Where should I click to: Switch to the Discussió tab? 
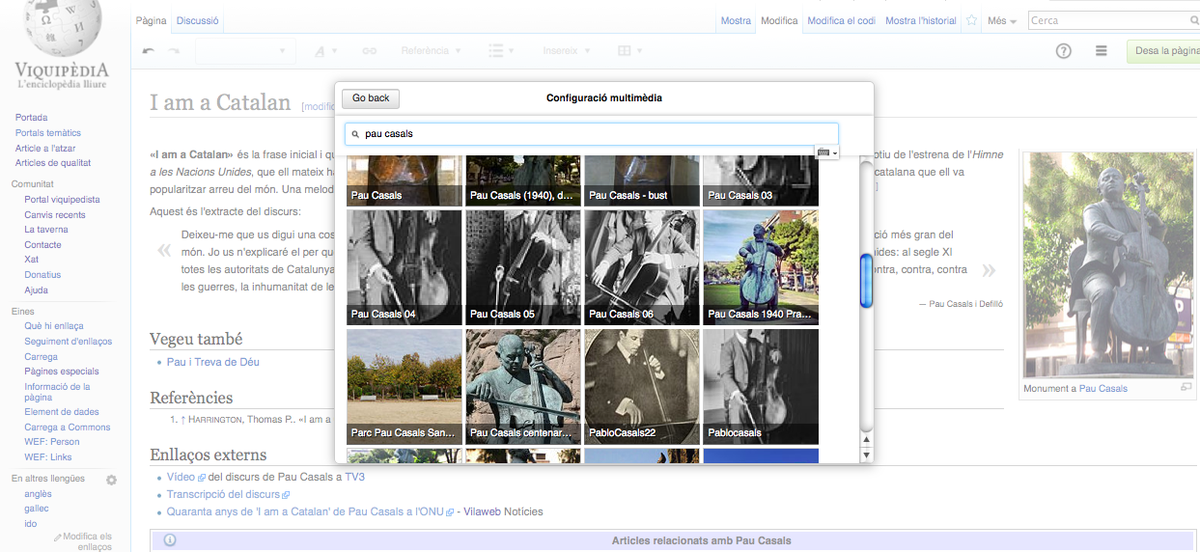[197, 21]
